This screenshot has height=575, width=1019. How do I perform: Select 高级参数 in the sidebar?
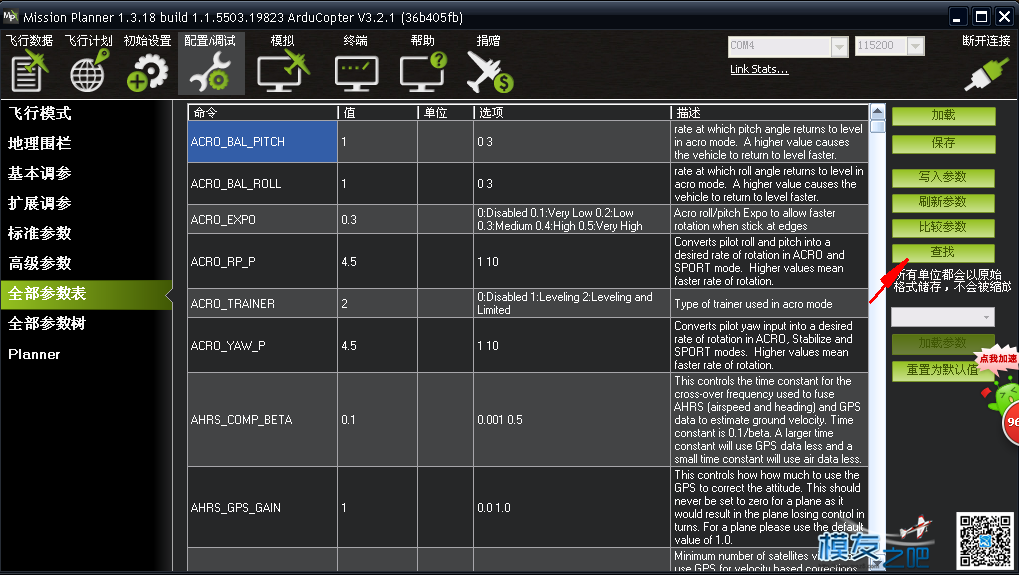coord(40,263)
